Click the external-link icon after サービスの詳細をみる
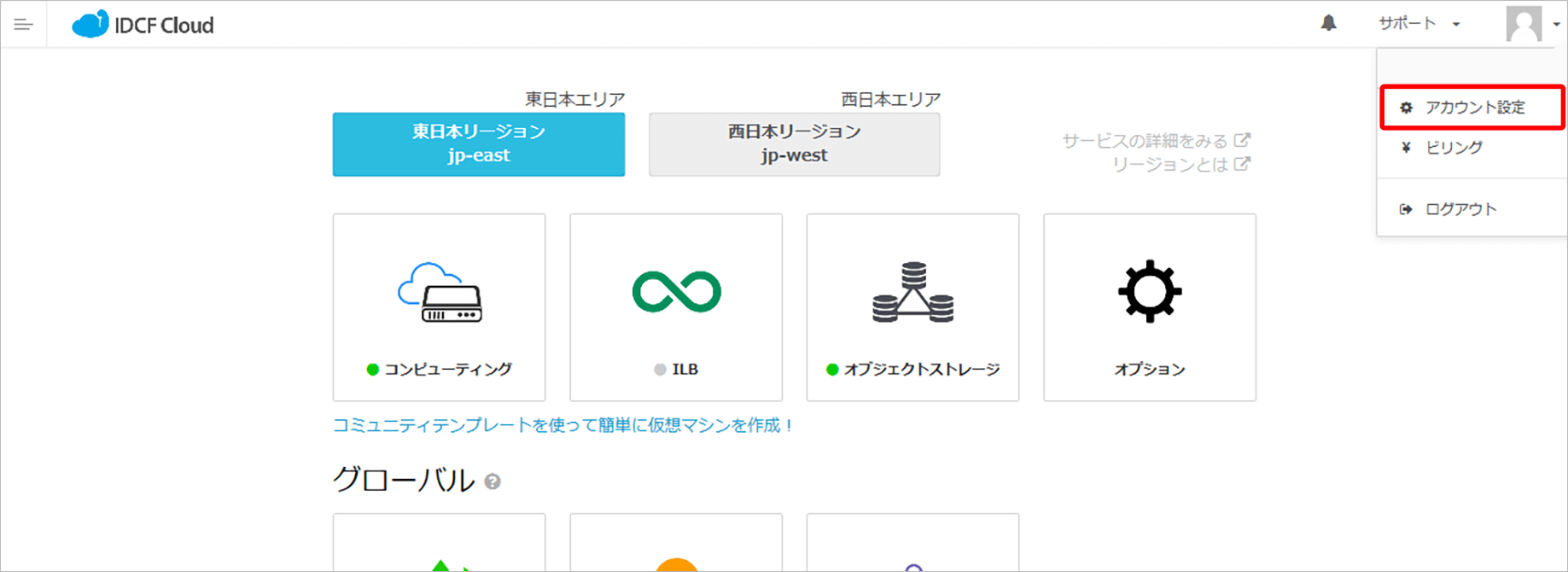 pos(1243,140)
